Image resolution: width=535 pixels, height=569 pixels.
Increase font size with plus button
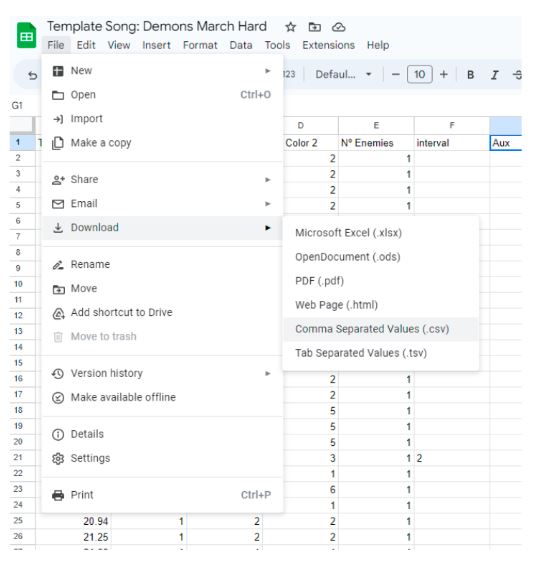coord(444,74)
